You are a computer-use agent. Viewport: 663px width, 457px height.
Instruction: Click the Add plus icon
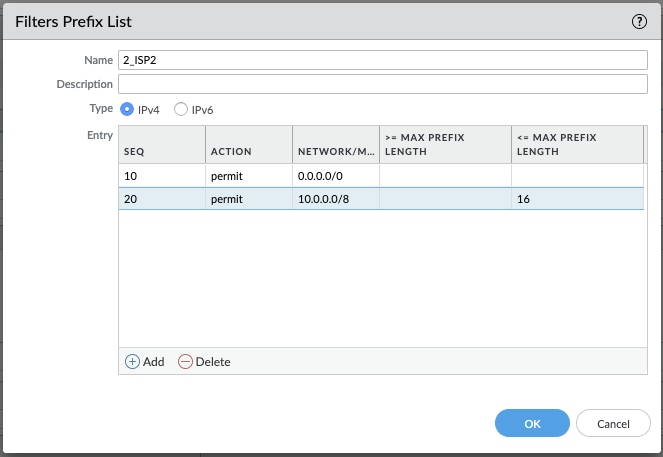tap(132, 362)
